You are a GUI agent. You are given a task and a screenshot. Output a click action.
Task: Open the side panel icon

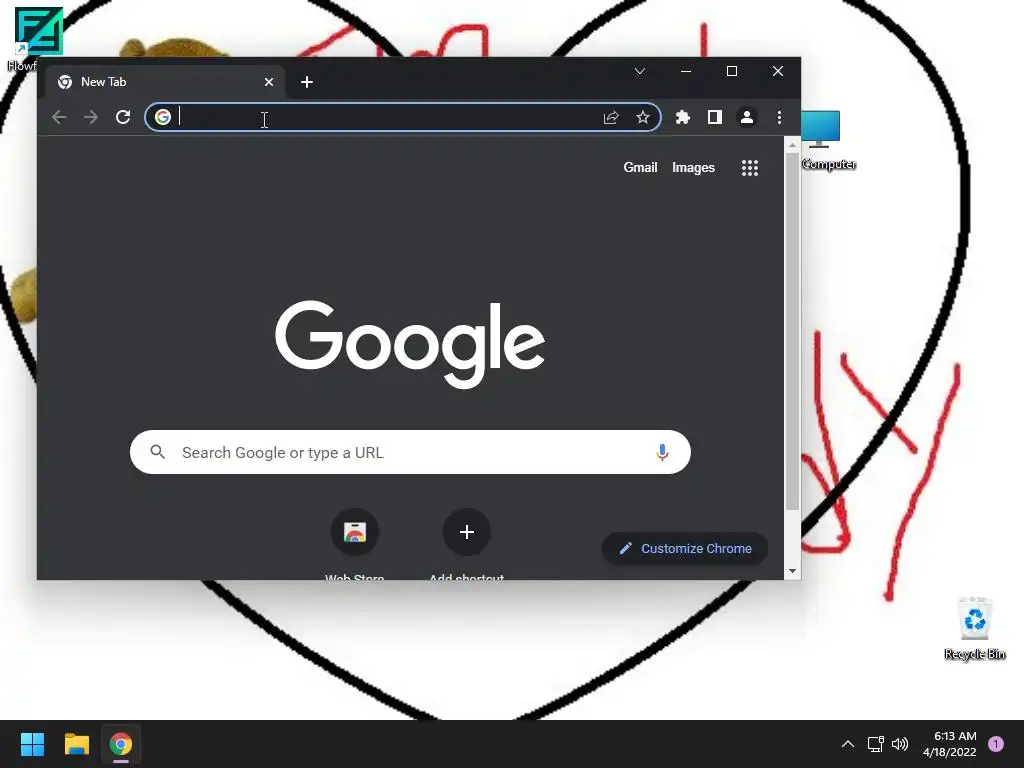click(714, 117)
